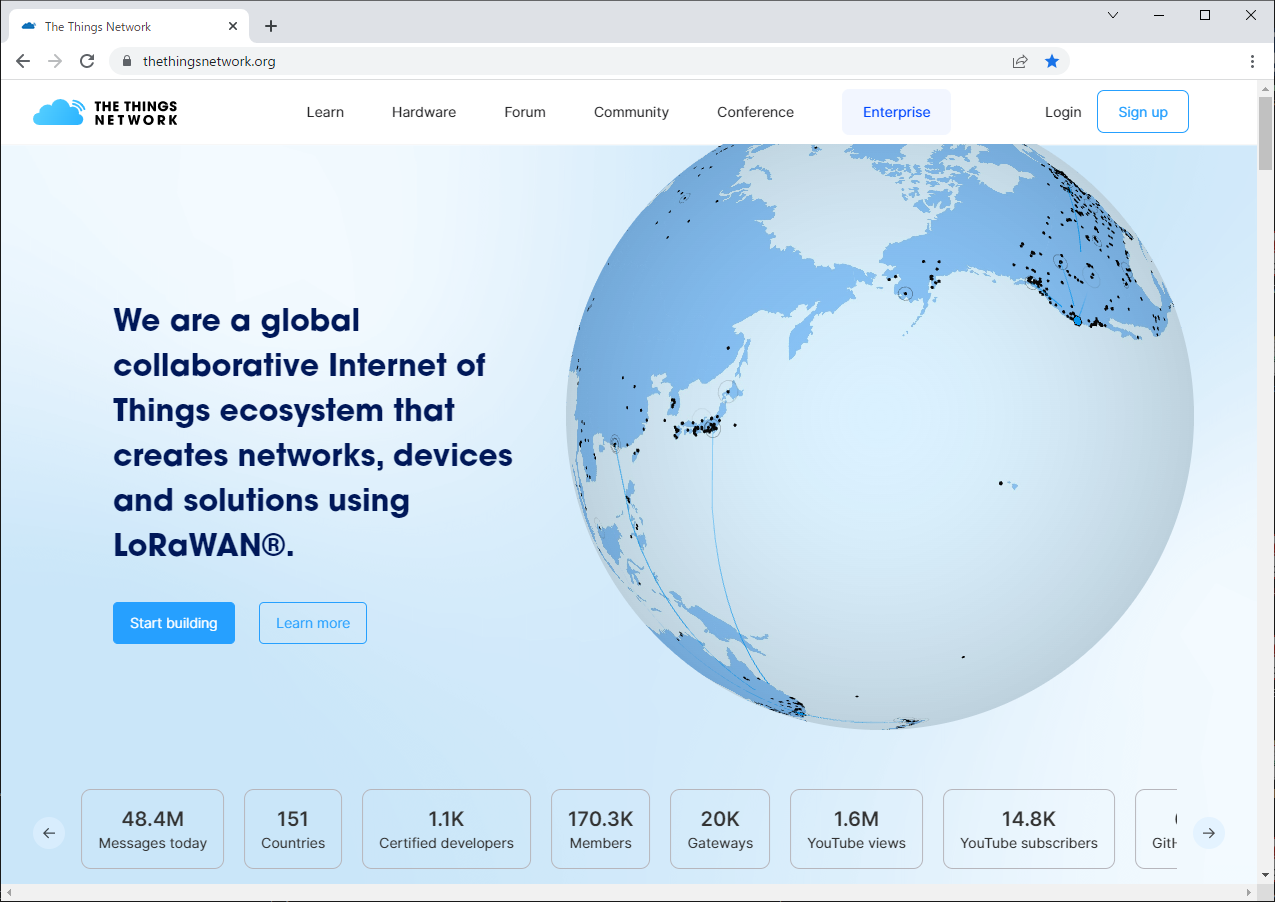
Task: Click the Login link
Action: 1063,112
